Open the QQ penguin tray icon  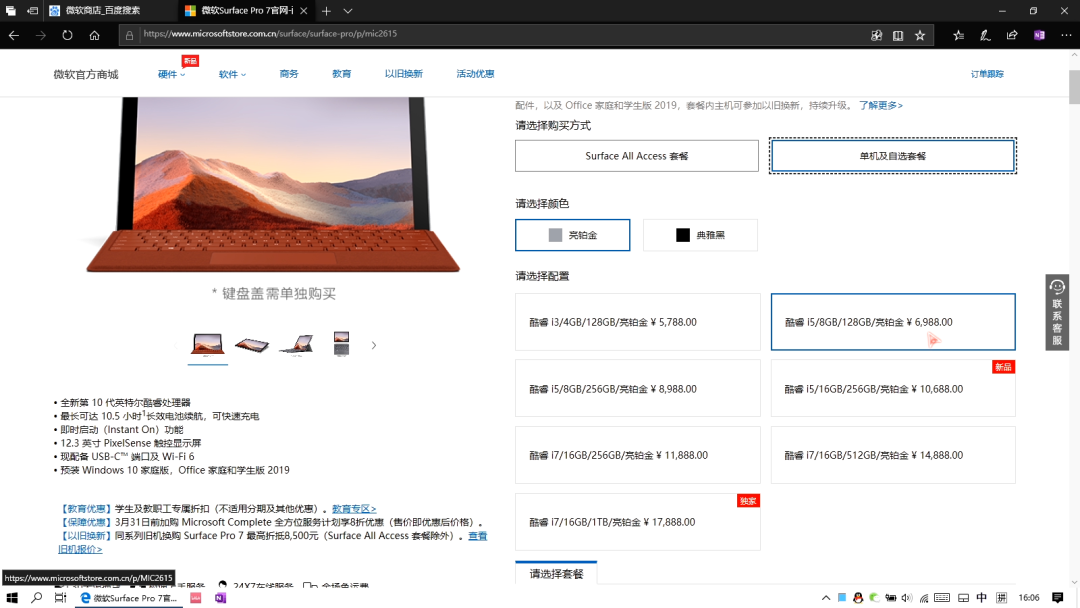coord(858,598)
